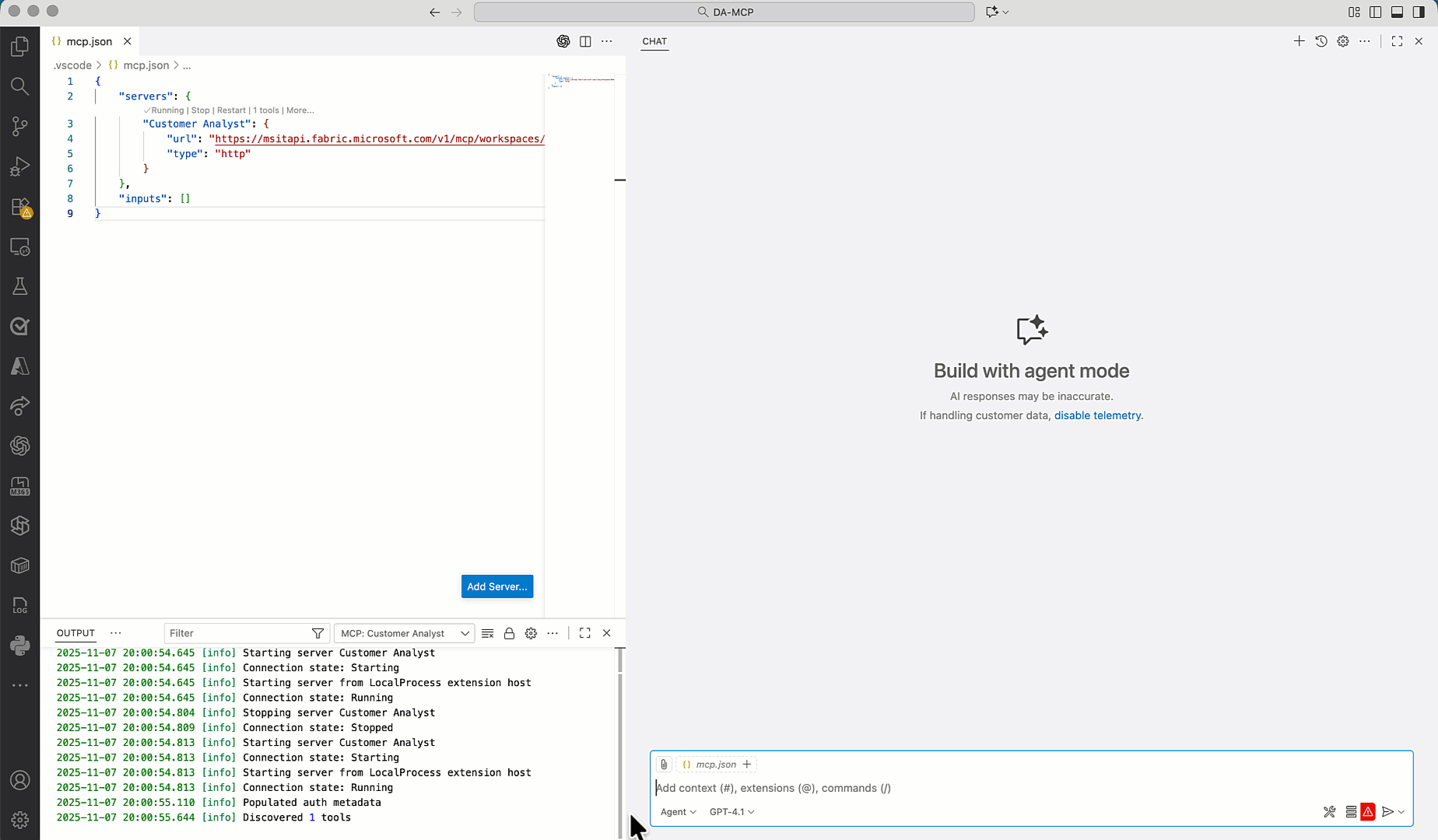Follow the disable telemetry link
The image size is (1438, 840).
[x=1097, y=415]
